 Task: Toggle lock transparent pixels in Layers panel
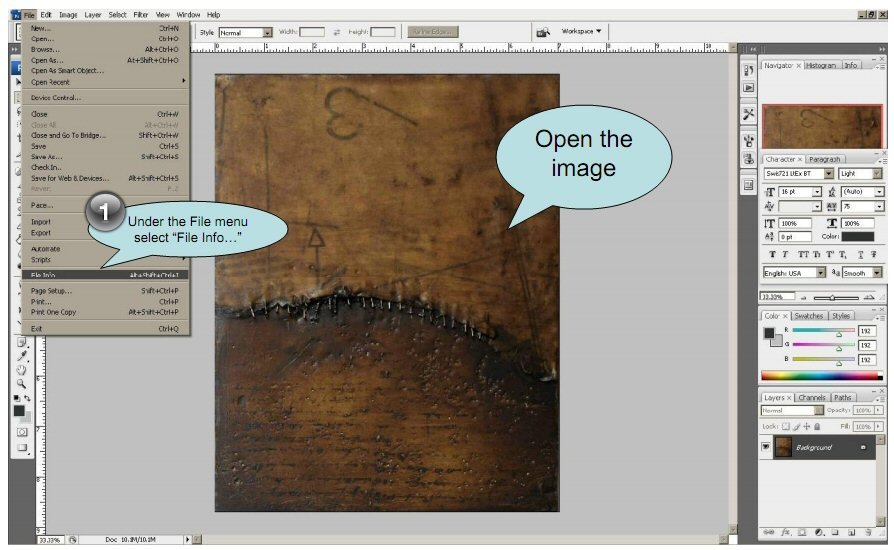[787, 426]
